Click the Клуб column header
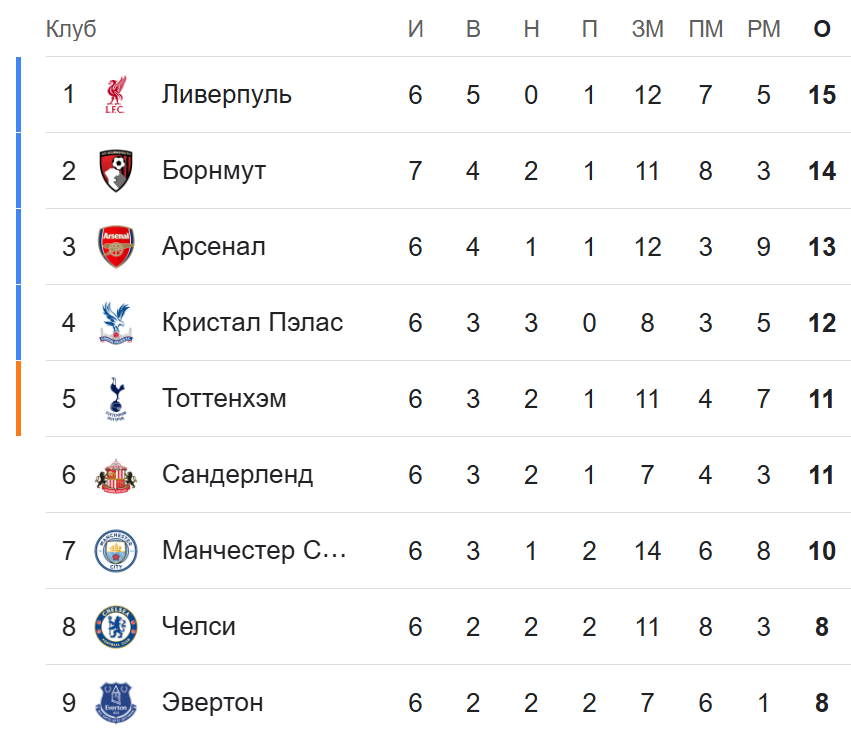The width and height of the screenshot is (851, 739). click(x=71, y=29)
